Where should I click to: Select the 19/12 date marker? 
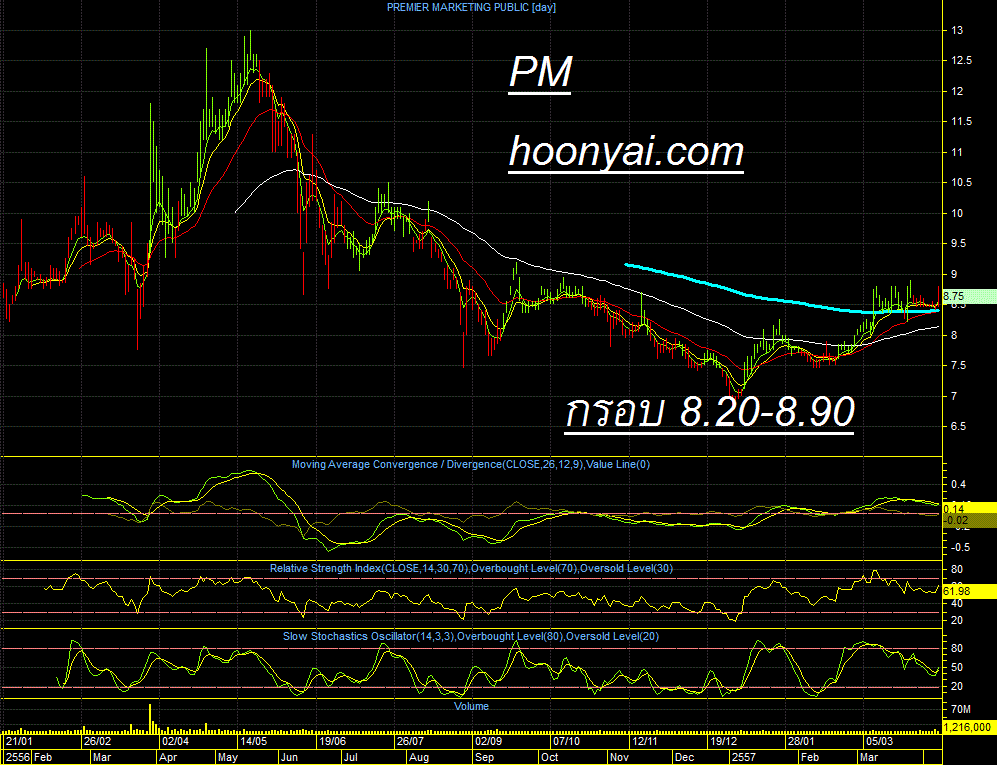[x=724, y=741]
